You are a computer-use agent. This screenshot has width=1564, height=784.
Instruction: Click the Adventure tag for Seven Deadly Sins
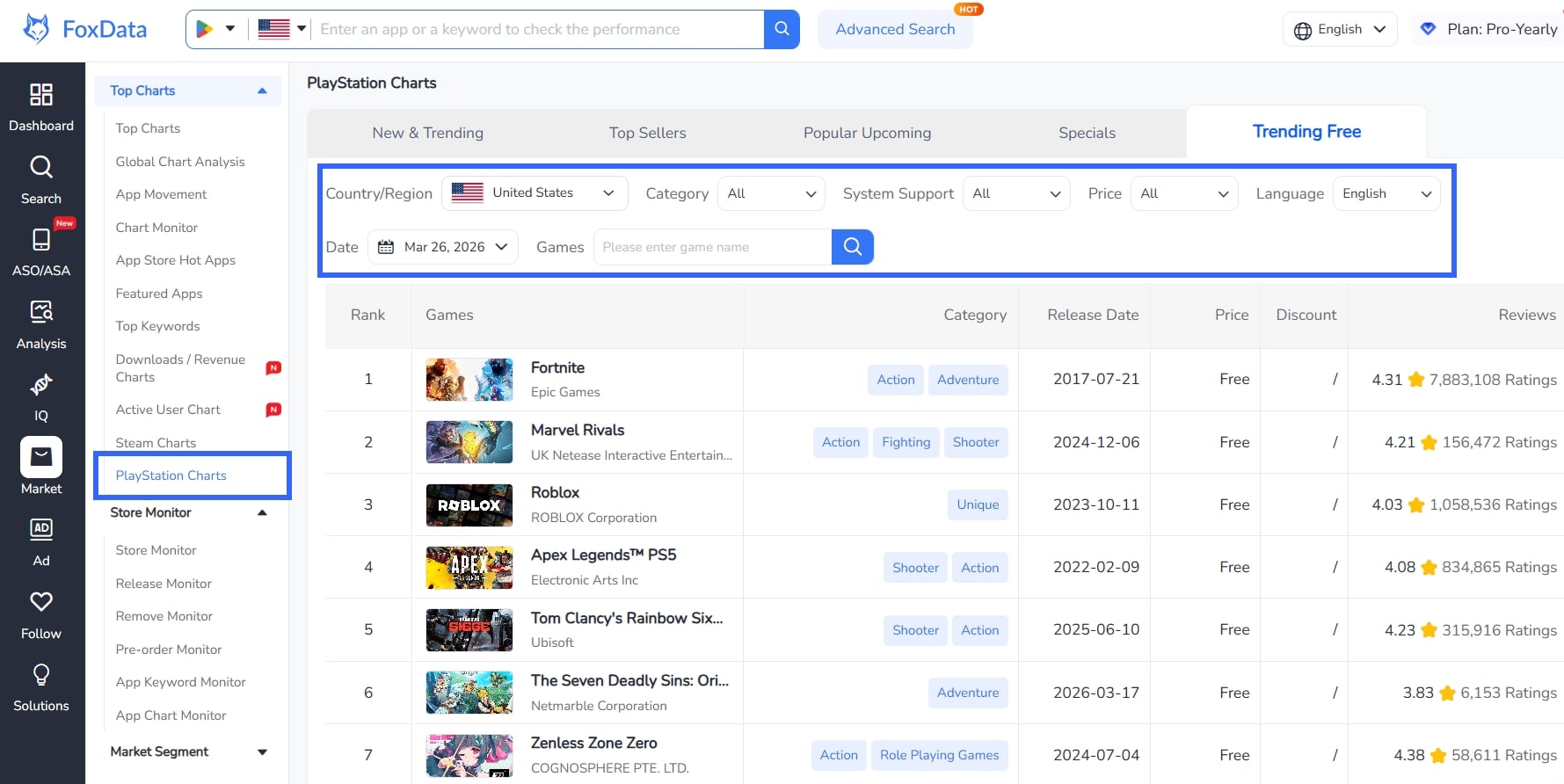click(x=967, y=693)
